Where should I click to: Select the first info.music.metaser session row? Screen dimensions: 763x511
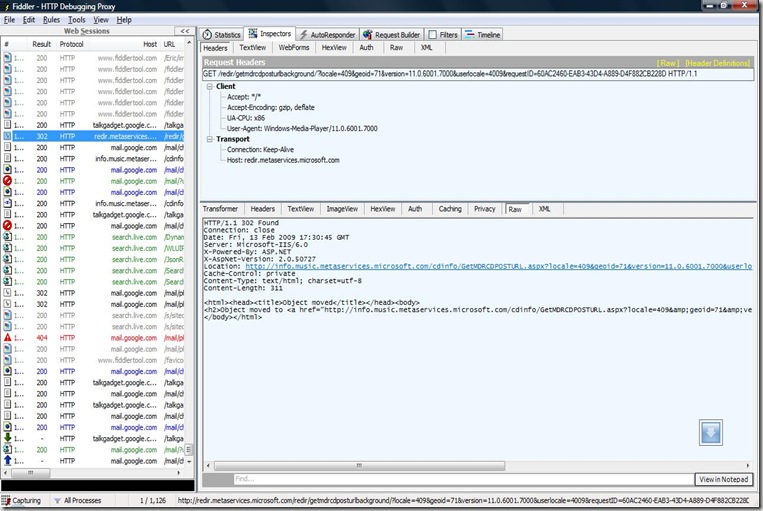[x=93, y=159]
